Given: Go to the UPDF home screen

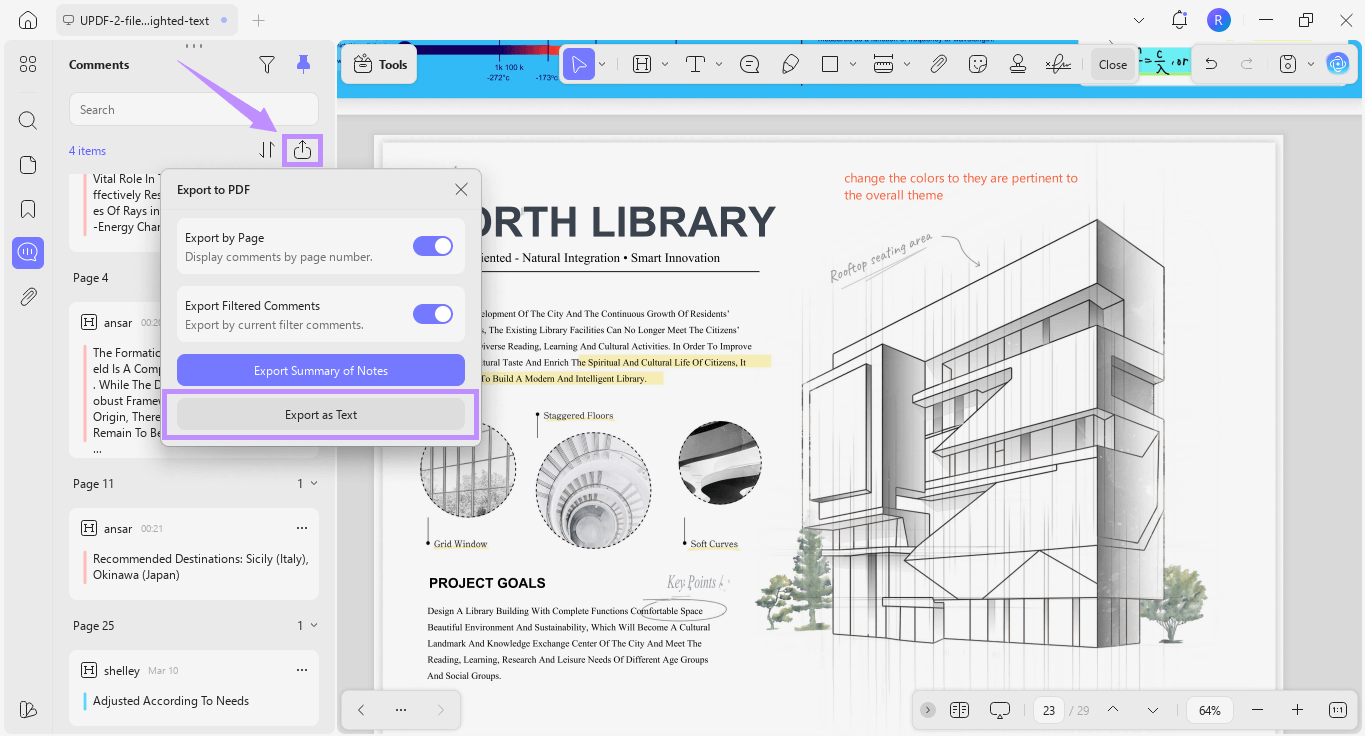Looking at the screenshot, I should (28, 20).
